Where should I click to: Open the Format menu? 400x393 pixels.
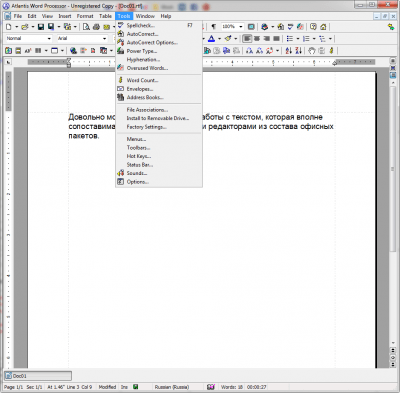[x=85, y=16]
